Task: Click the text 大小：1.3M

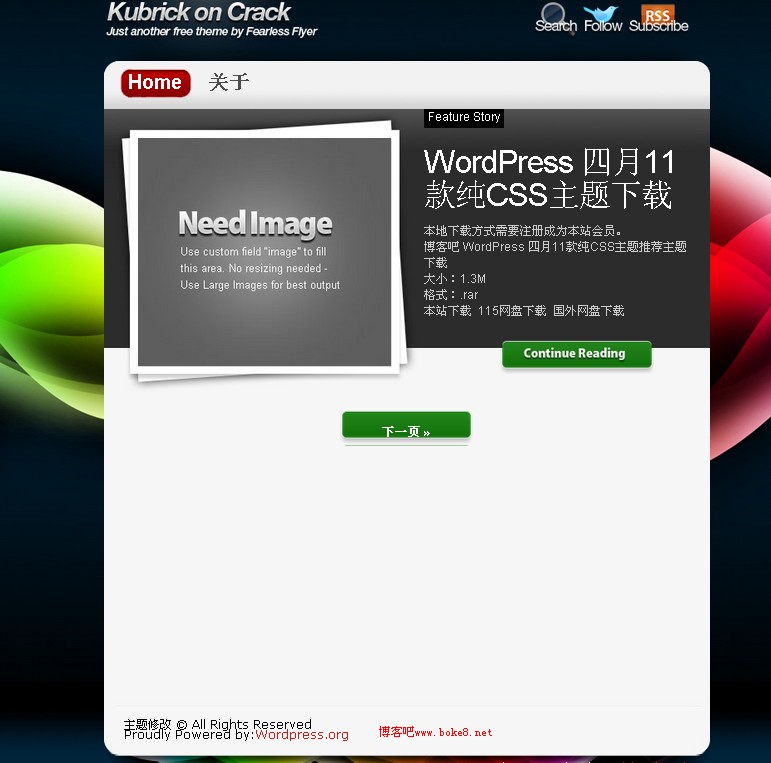Action: click(454, 279)
